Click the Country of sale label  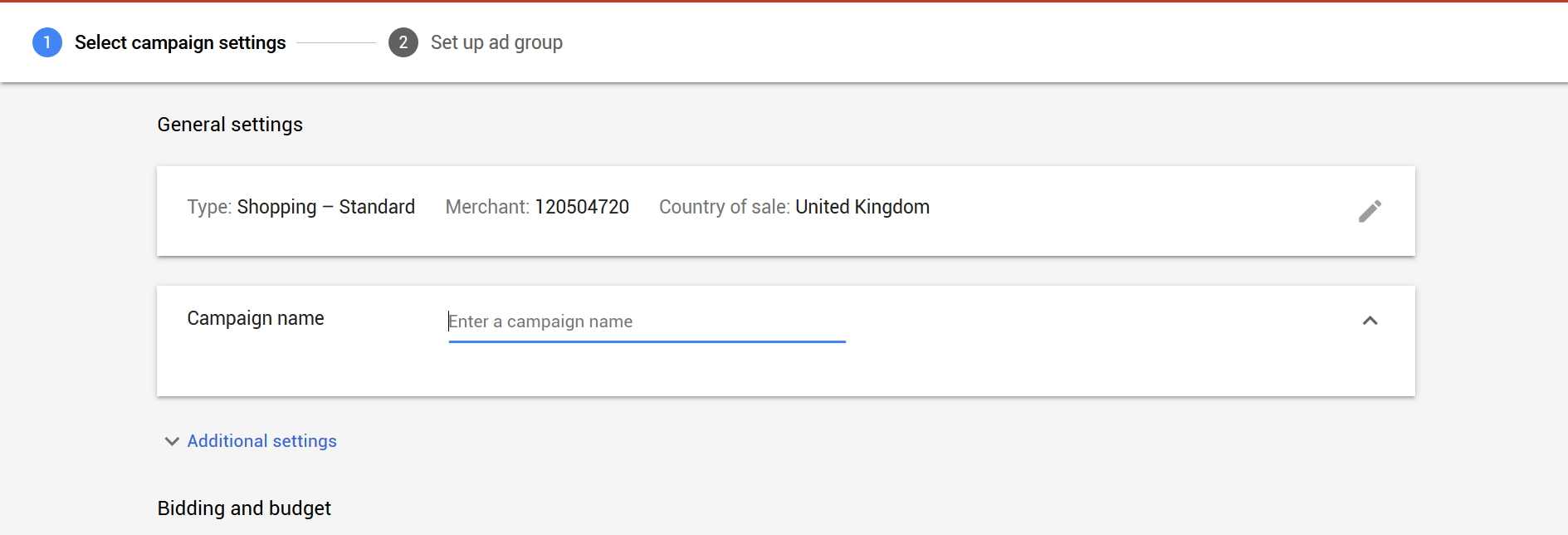[724, 207]
